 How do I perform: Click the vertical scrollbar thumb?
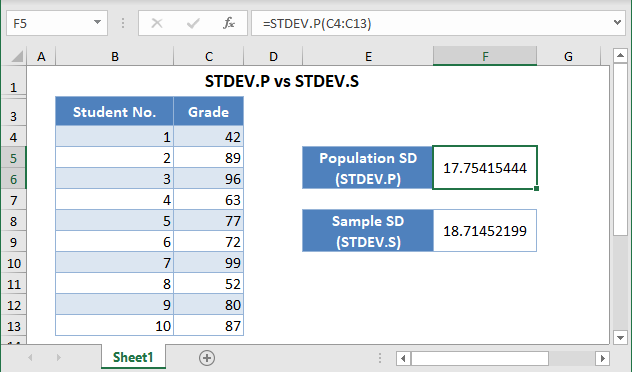620,149
